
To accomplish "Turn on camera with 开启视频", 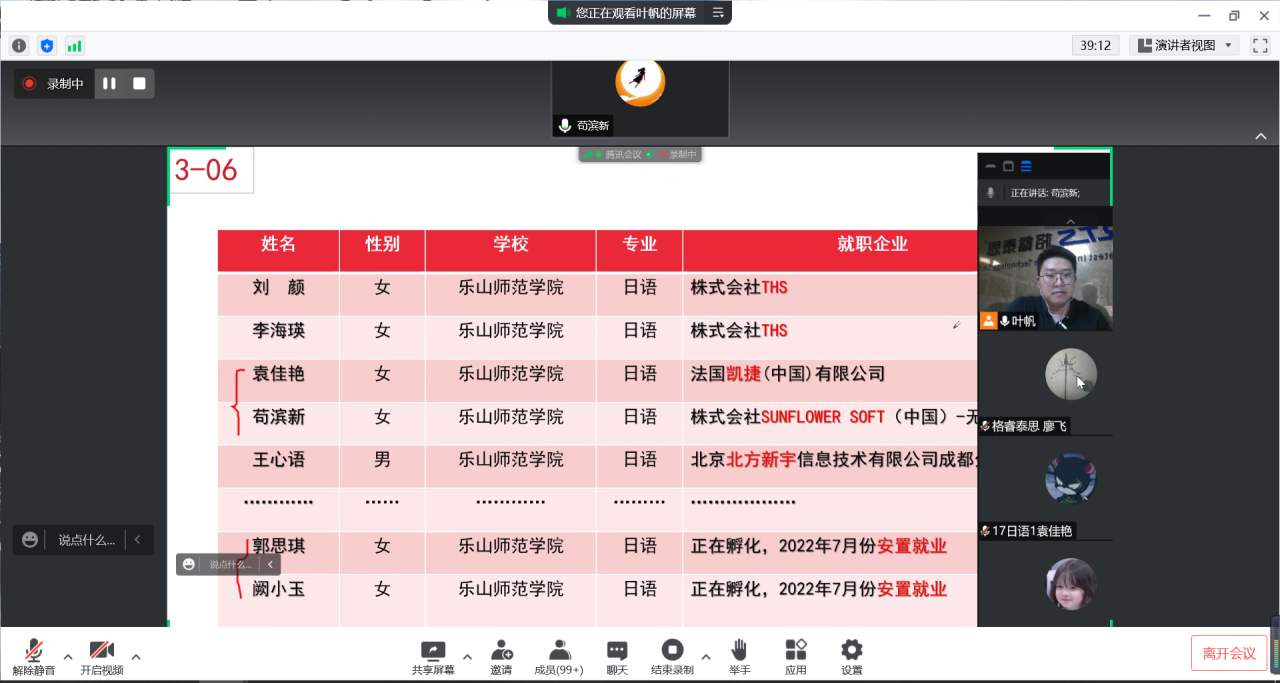I will click(x=102, y=657).
